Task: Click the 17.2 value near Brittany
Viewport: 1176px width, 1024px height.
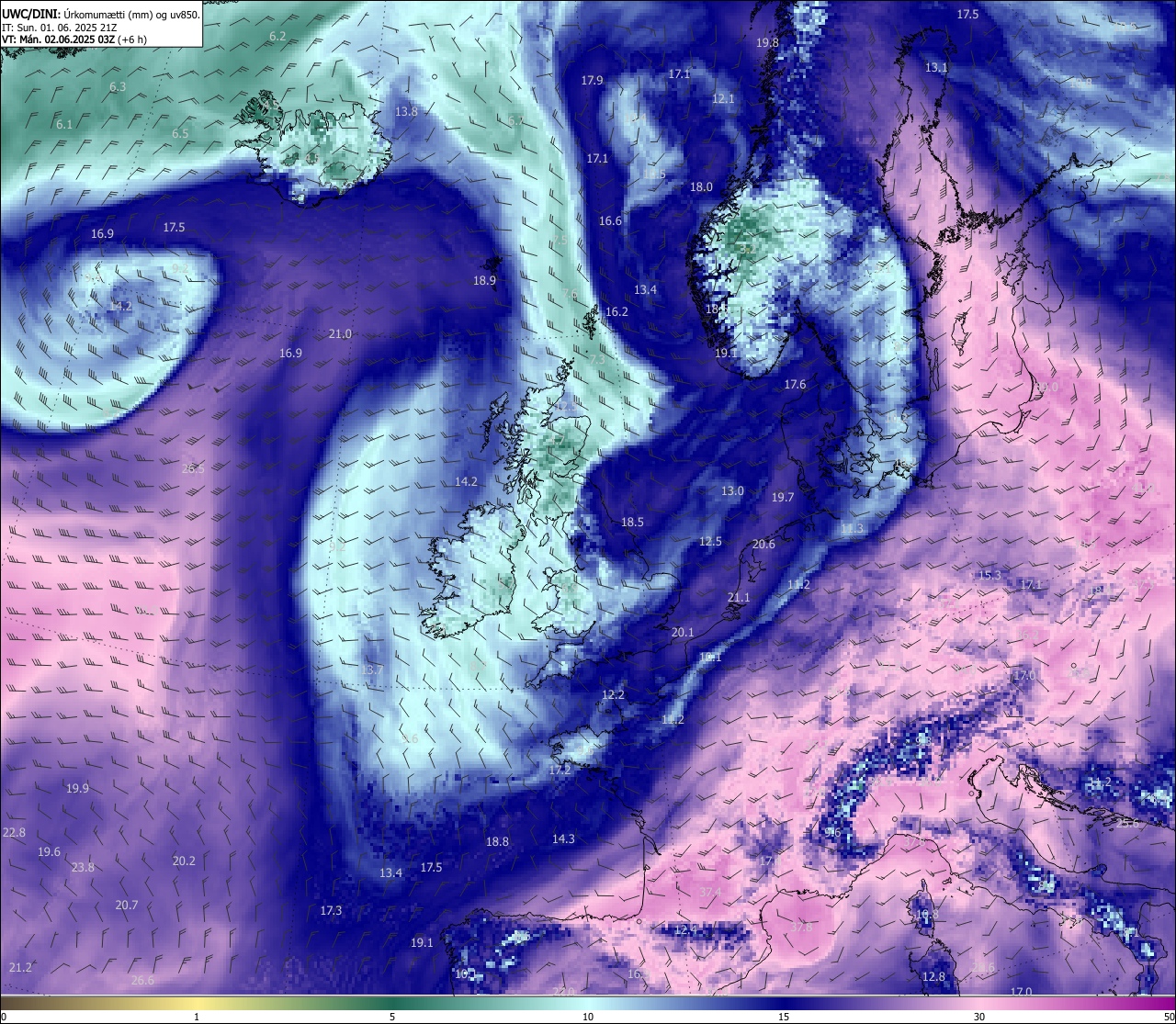Action: tap(560, 771)
